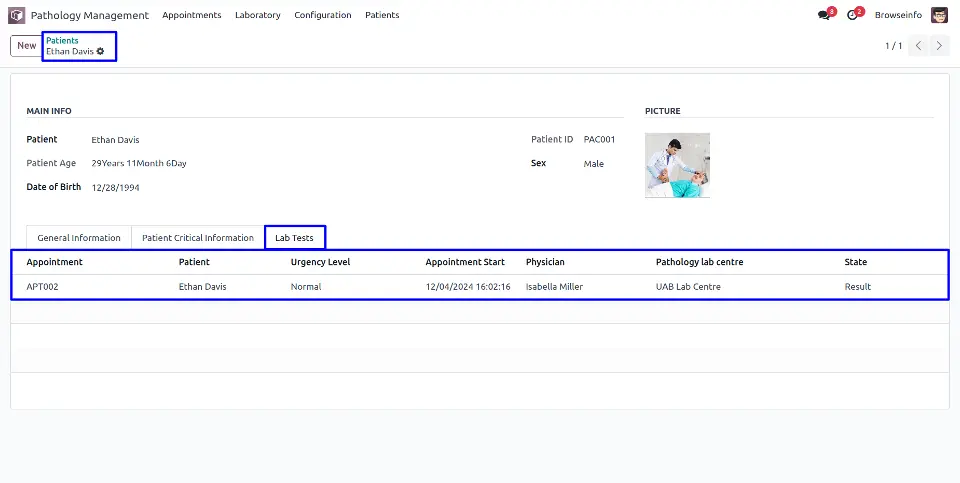The image size is (960, 483).
Task: Open the gear actions icon beside Ethan Davis
Action: (100, 51)
